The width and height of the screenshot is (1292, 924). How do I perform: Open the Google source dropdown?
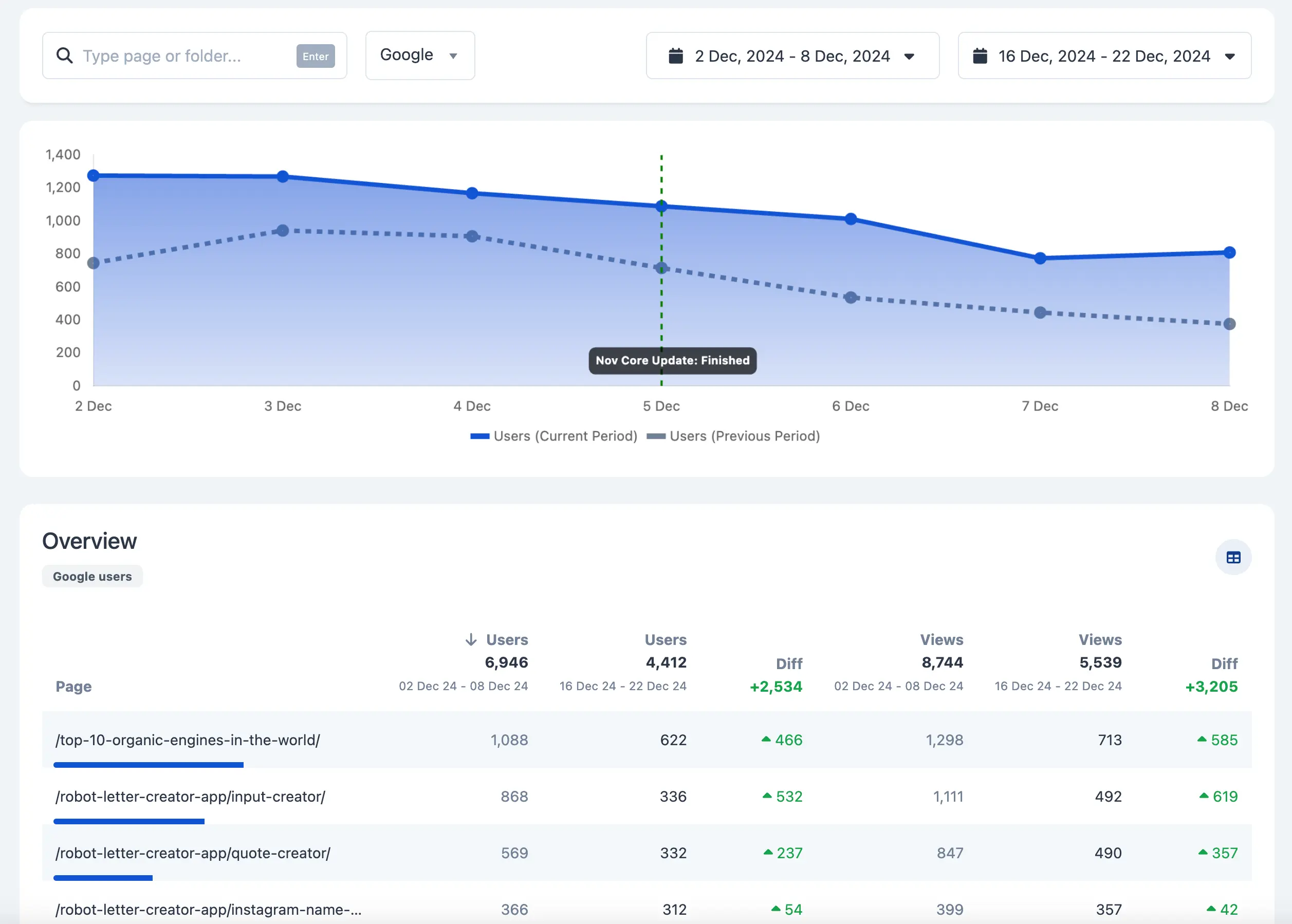[x=420, y=55]
